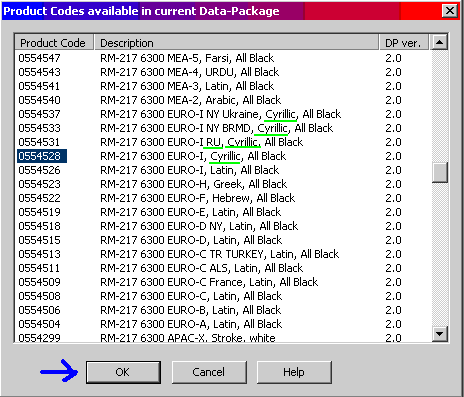The width and height of the screenshot is (464, 397).
Task: Click the scrollbar down arrow
Action: (x=439, y=333)
